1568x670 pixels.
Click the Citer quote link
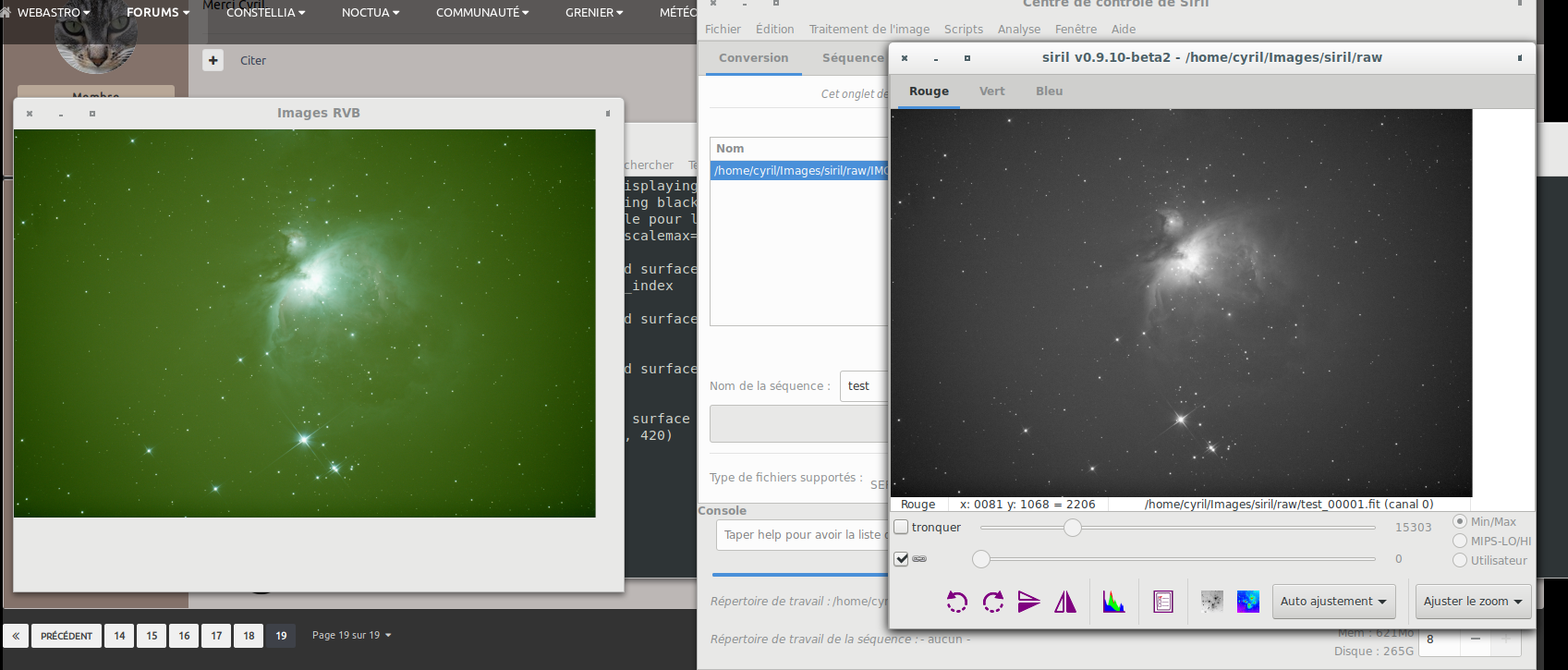tap(253, 61)
